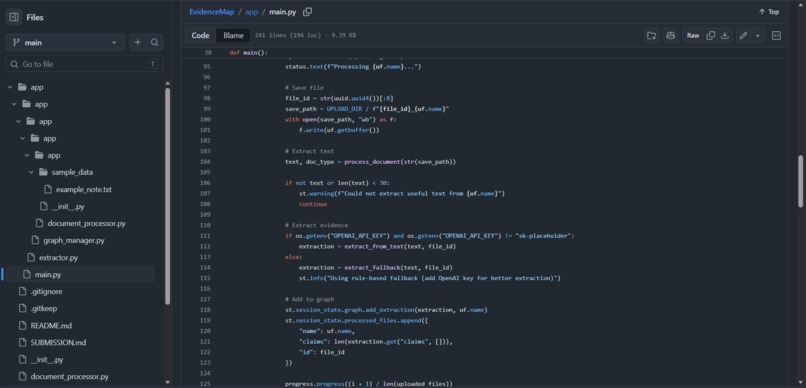This screenshot has height=388, width=806.
Task: Click the folder icon beside sample_data
Action: click(44, 172)
